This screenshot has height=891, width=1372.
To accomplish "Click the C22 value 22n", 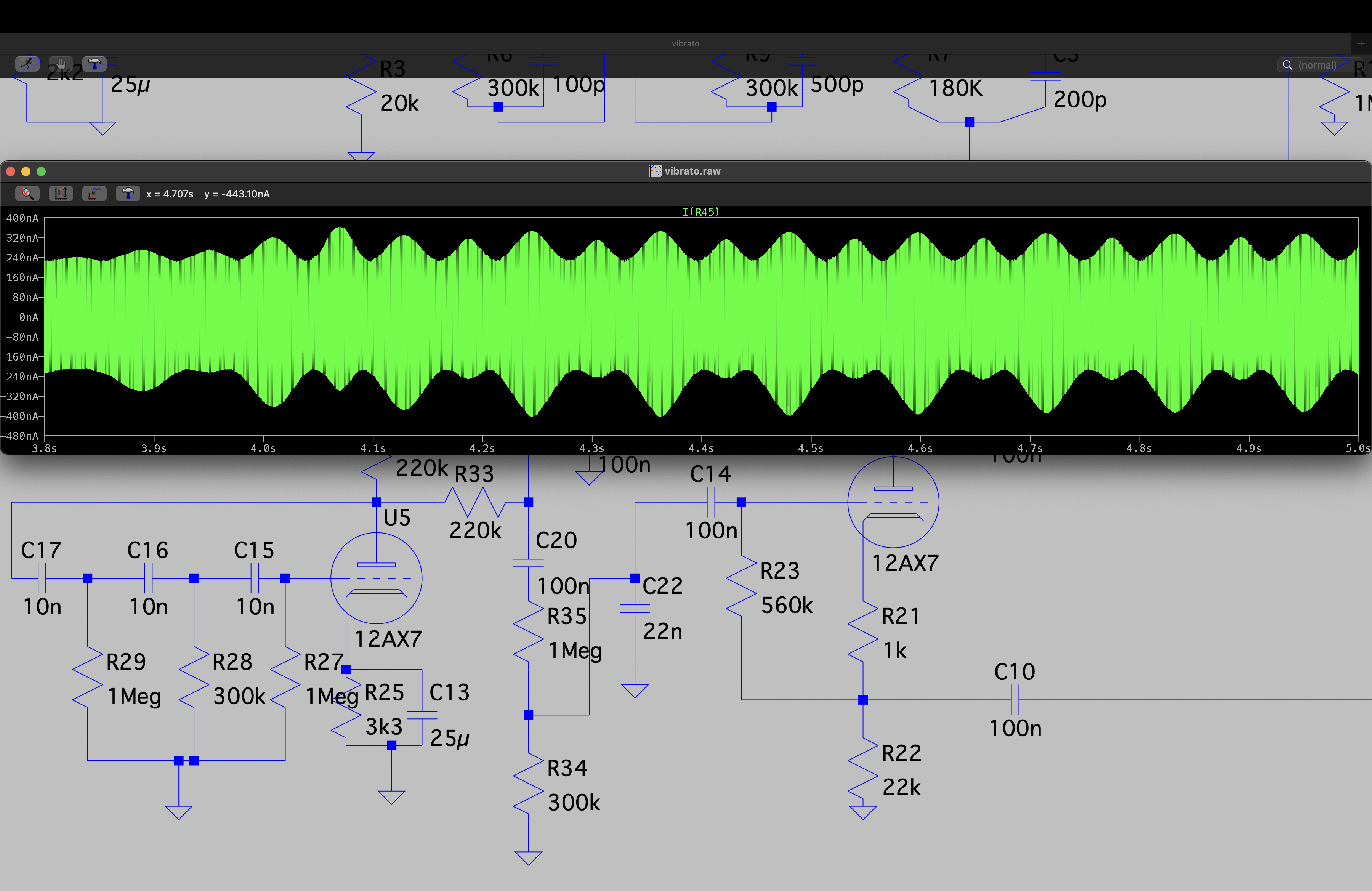I will click(663, 631).
